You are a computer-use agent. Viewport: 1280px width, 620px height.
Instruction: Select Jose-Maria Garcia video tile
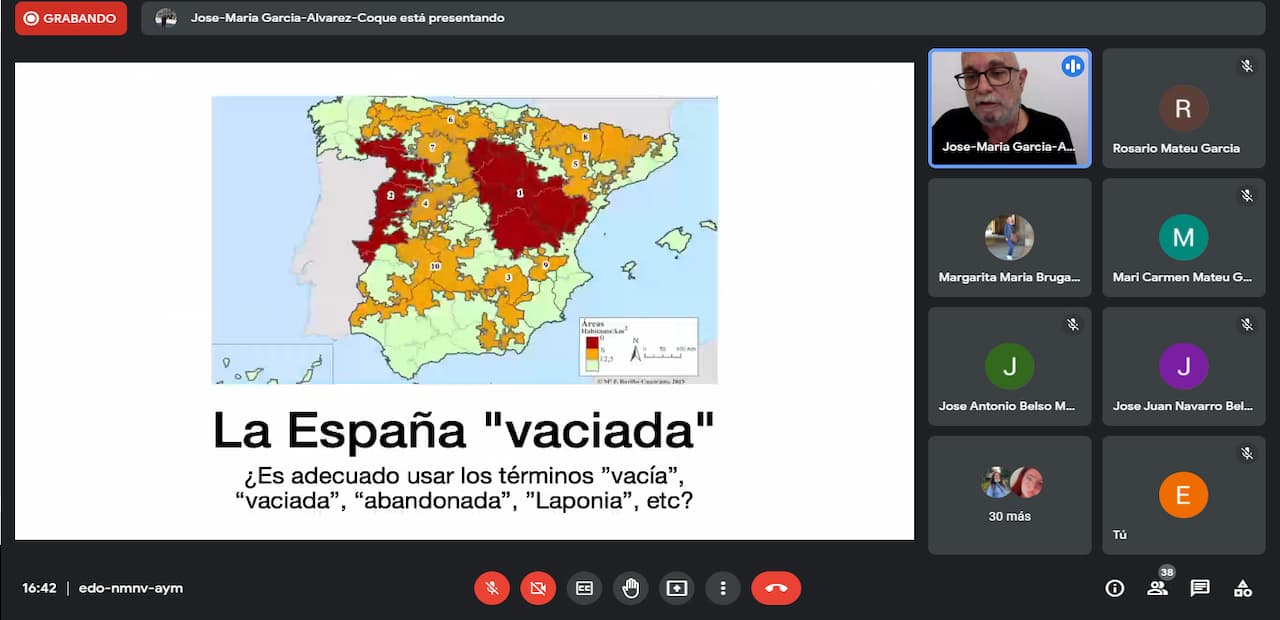coord(1009,108)
